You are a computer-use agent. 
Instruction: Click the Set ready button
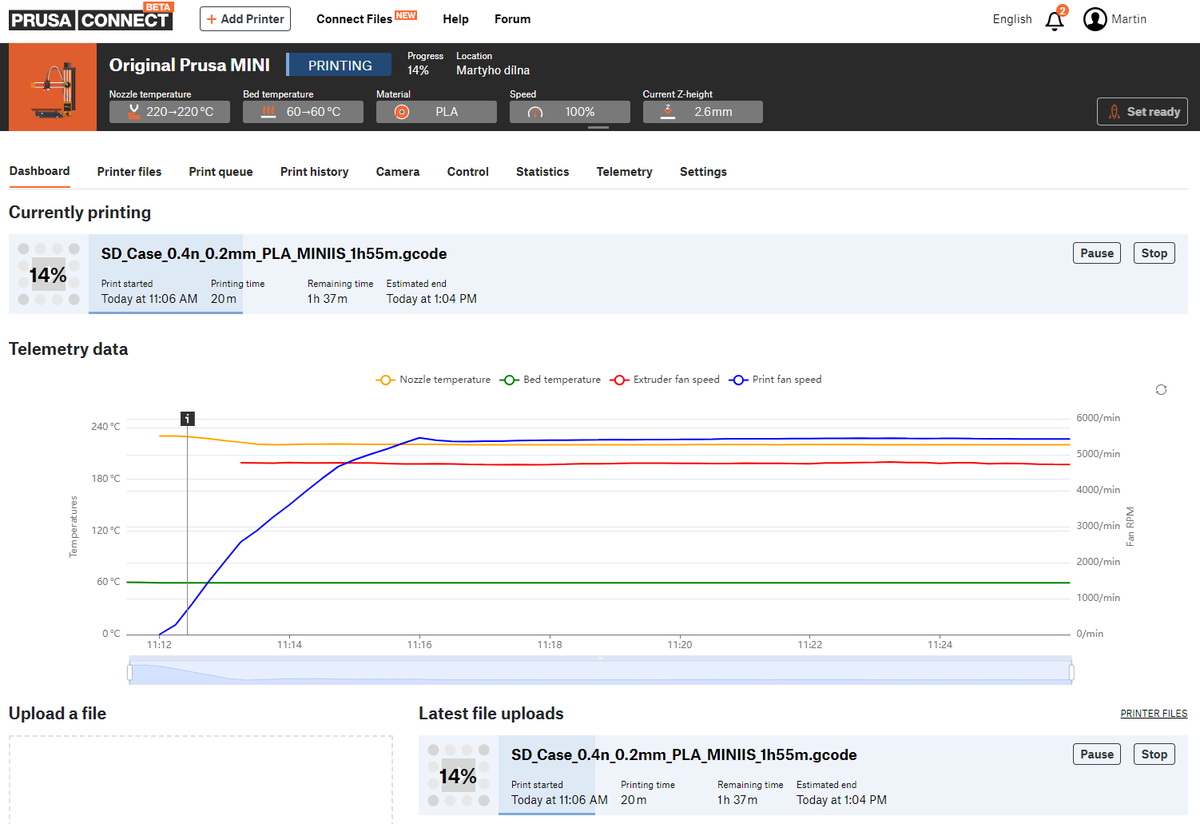[1142, 112]
